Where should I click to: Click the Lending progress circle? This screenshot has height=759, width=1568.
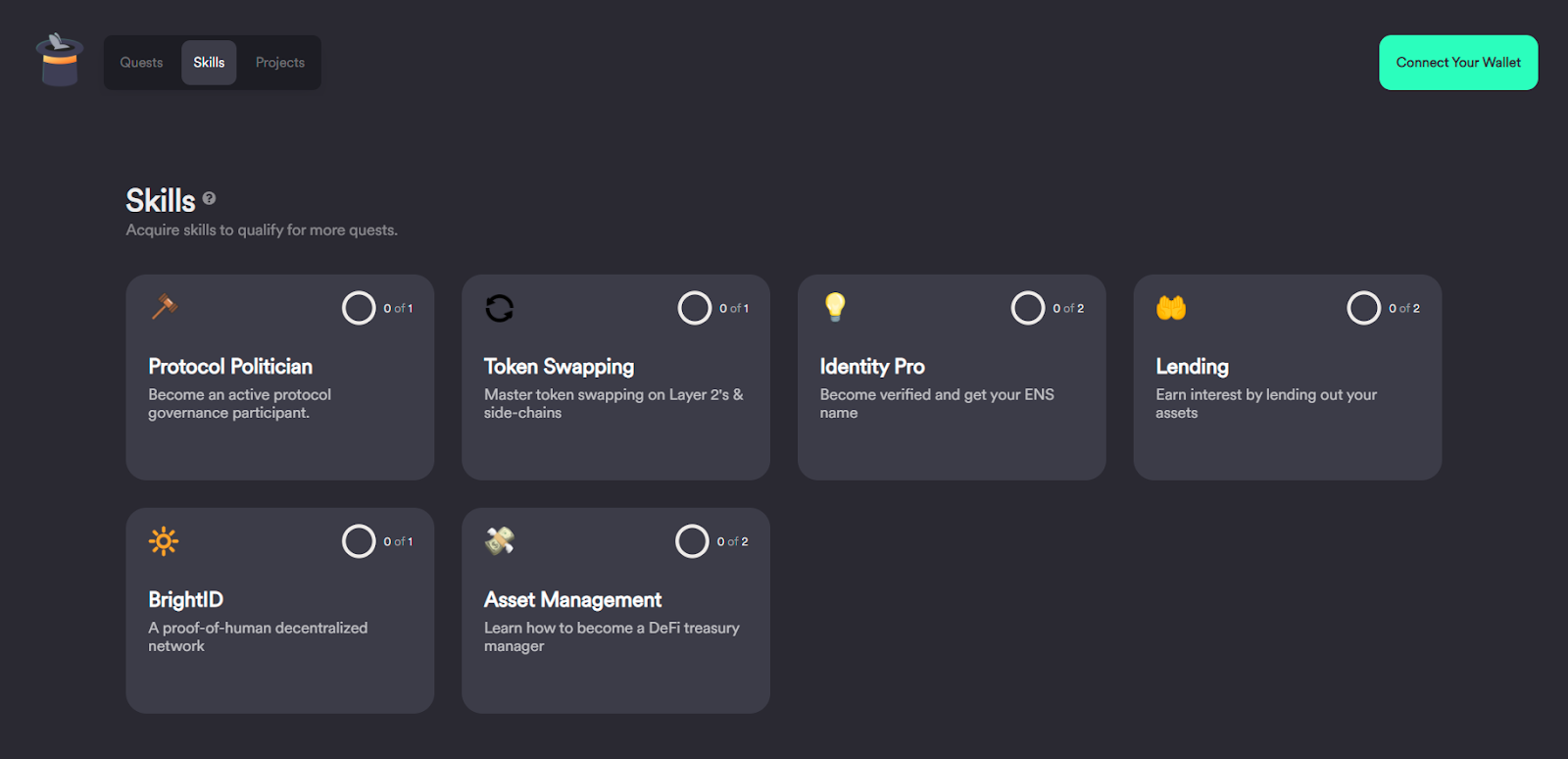click(x=1363, y=308)
